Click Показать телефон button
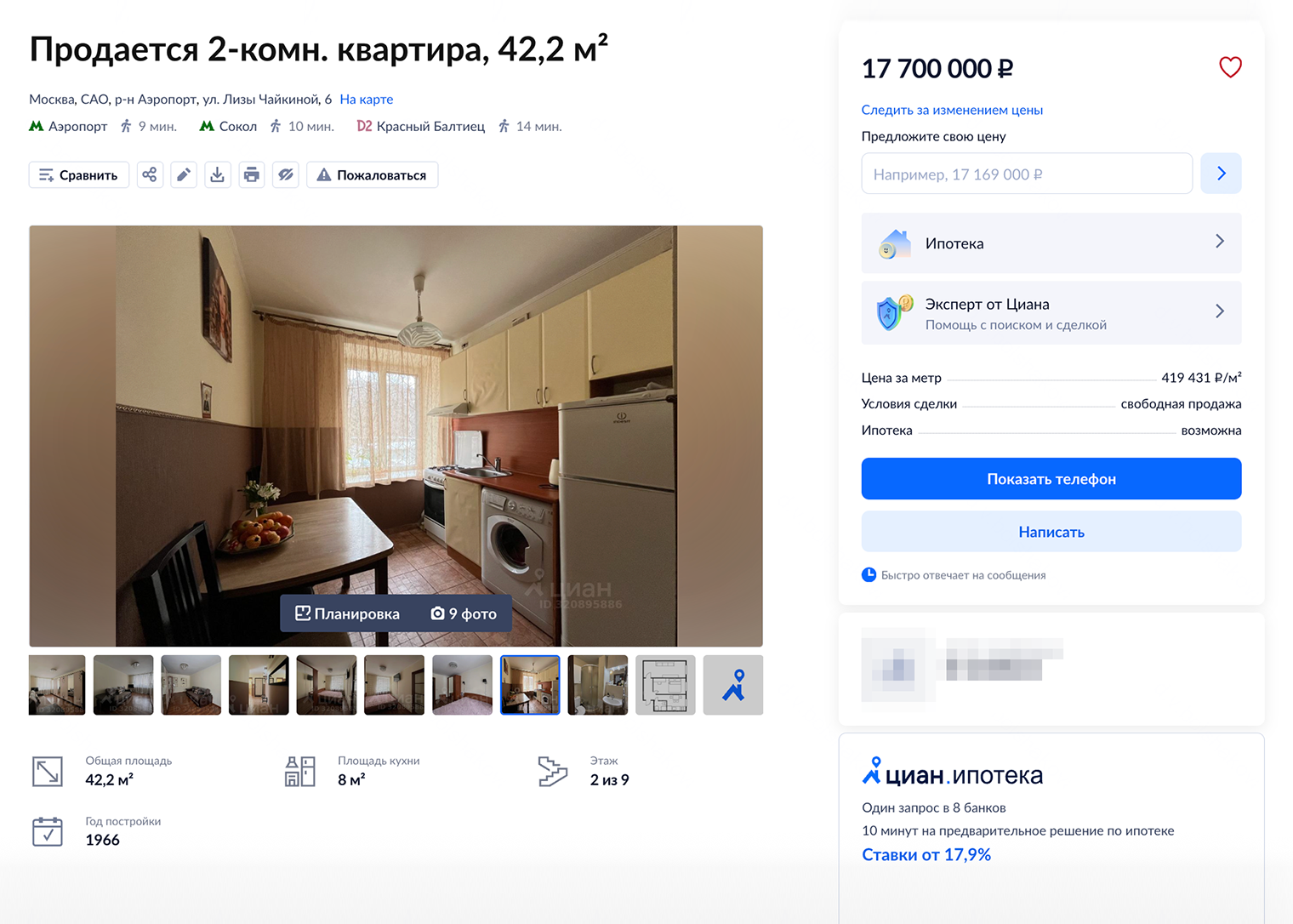Image resolution: width=1293 pixels, height=924 pixels. point(1051,479)
